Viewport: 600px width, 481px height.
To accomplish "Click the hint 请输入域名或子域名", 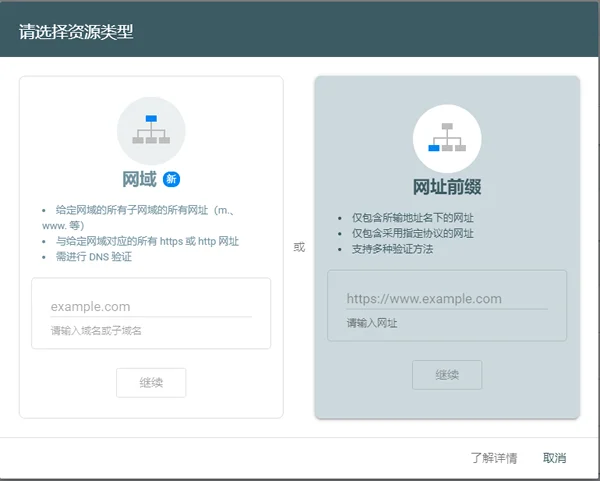I will (96, 331).
